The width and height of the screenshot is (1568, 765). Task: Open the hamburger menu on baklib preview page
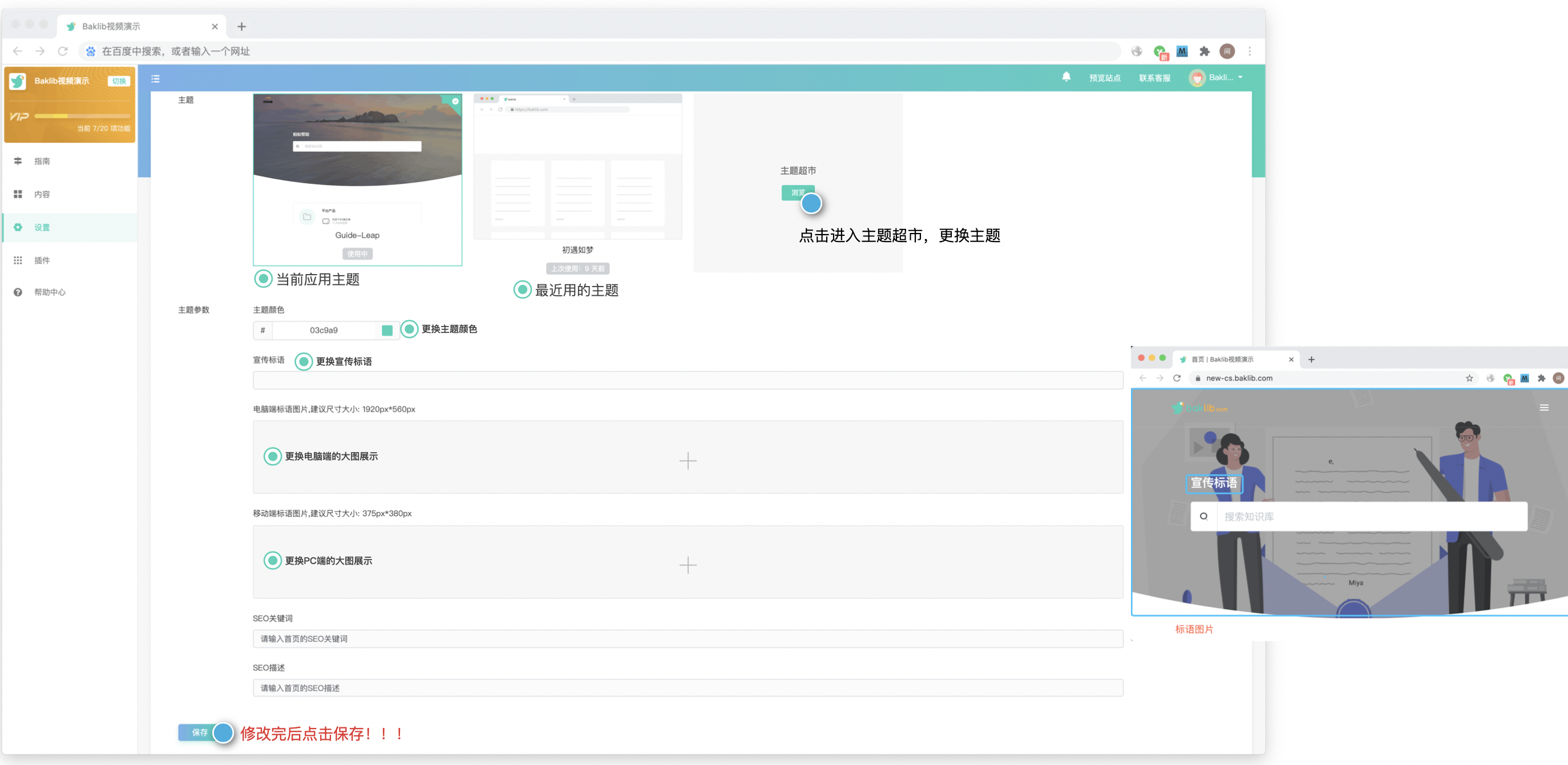click(x=1543, y=408)
